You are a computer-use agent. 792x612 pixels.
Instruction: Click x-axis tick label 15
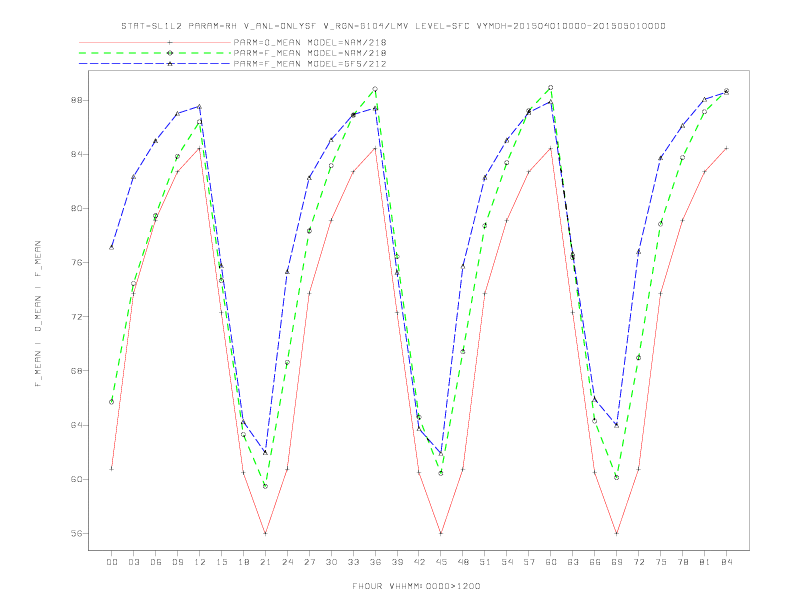(221, 562)
